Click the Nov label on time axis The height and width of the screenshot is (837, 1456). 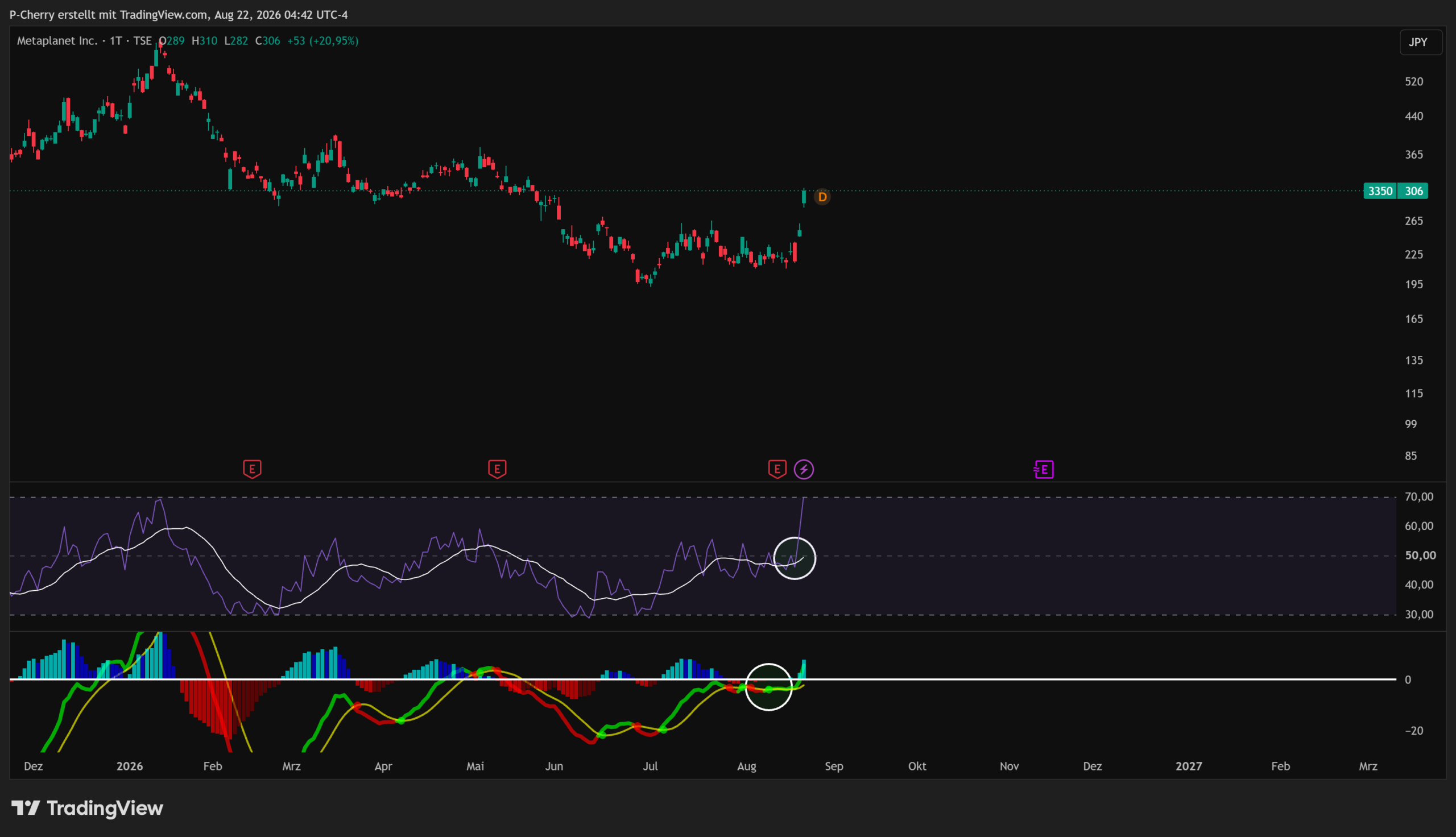point(1010,766)
